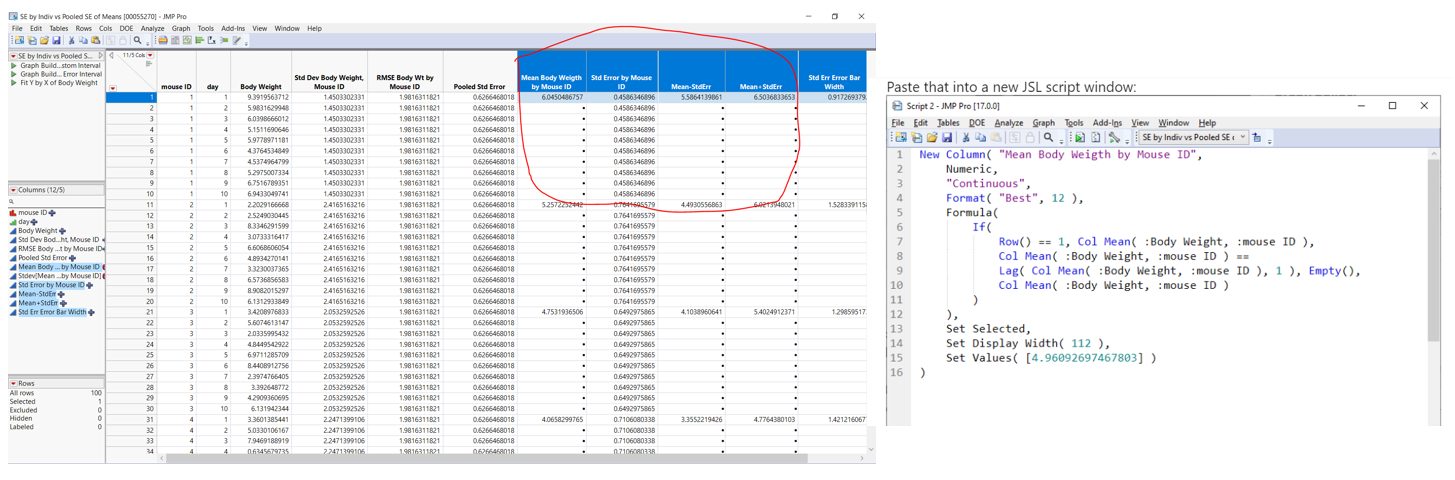Click Cut scissors icon in data table toolbar
The width and height of the screenshot is (1455, 480).
[x=71, y=41]
